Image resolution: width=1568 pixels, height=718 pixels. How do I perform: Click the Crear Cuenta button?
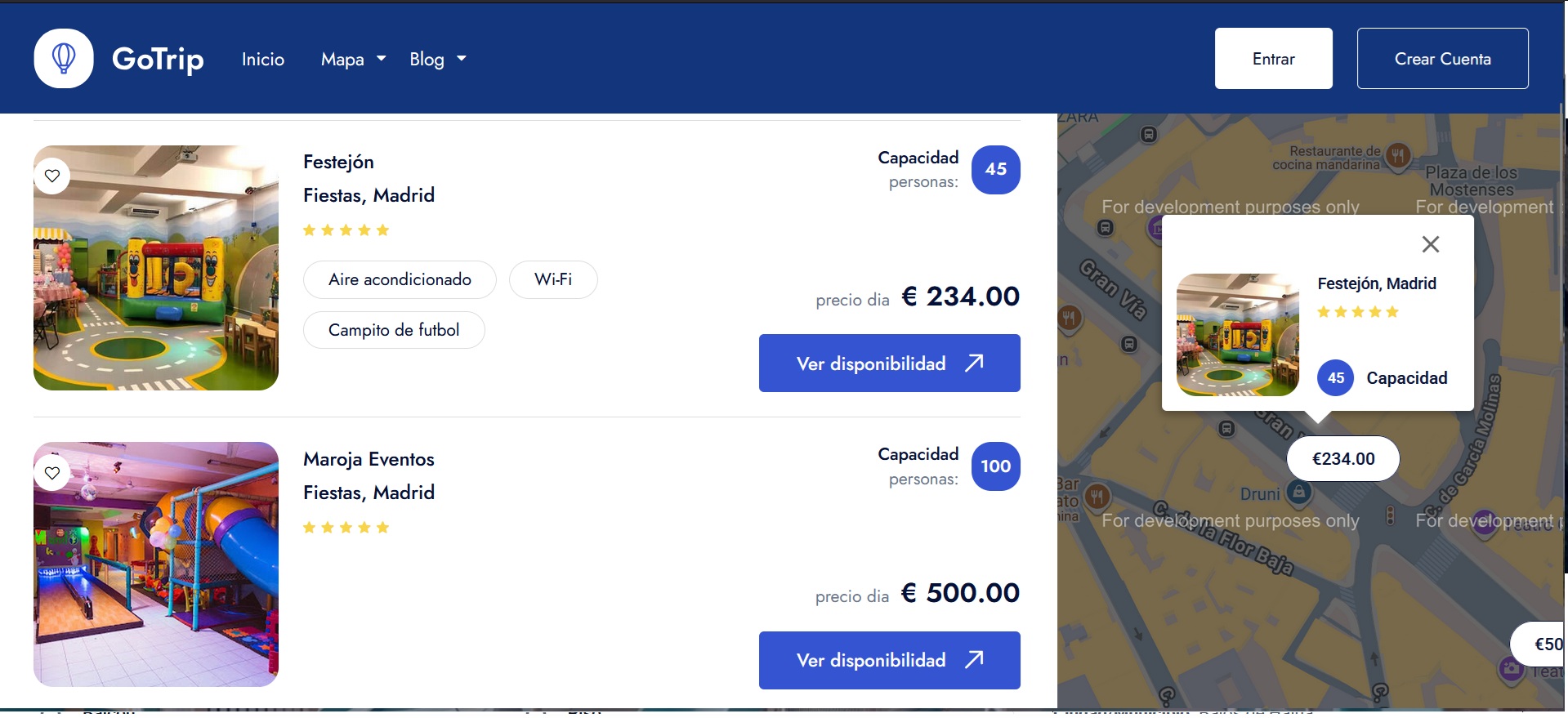pyautogui.click(x=1443, y=59)
